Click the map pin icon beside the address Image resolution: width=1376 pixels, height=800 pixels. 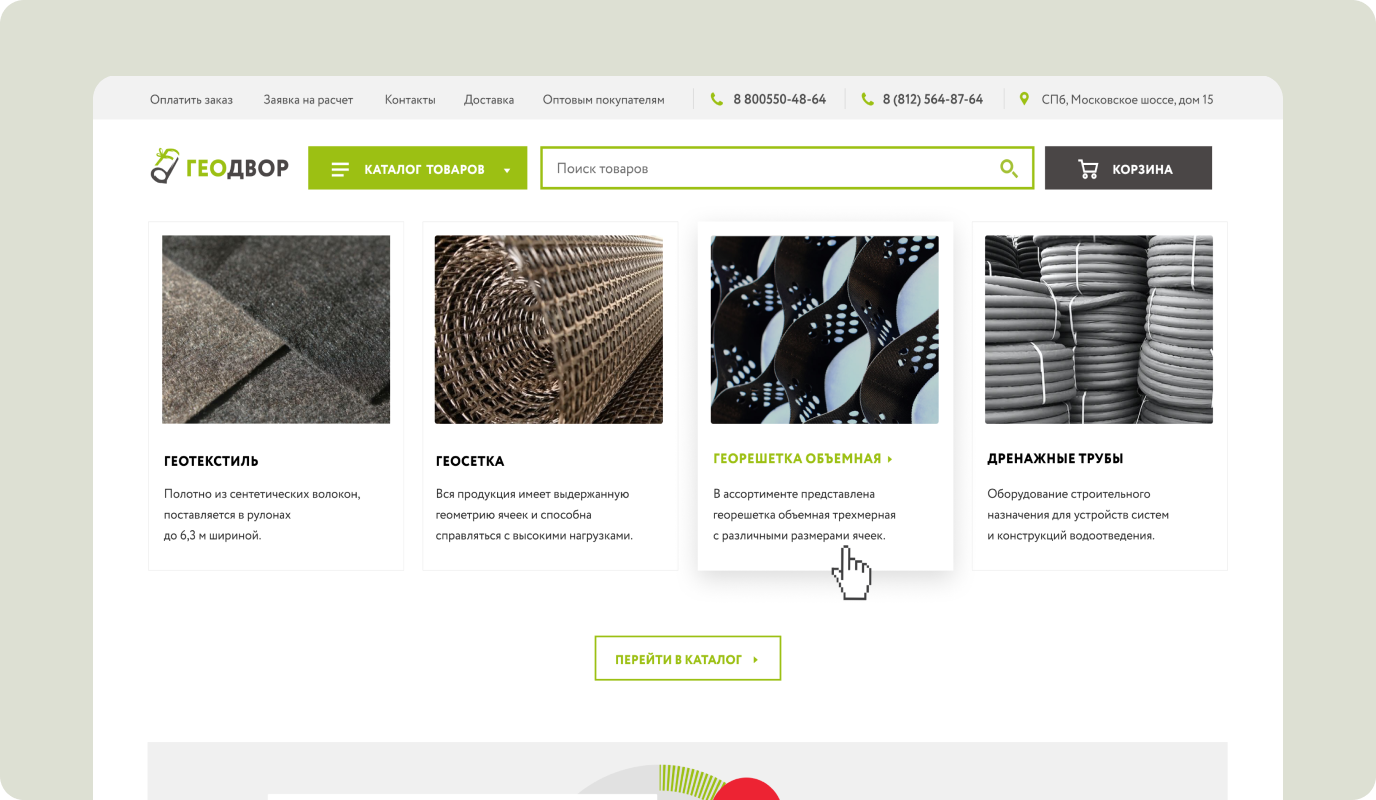1024,99
